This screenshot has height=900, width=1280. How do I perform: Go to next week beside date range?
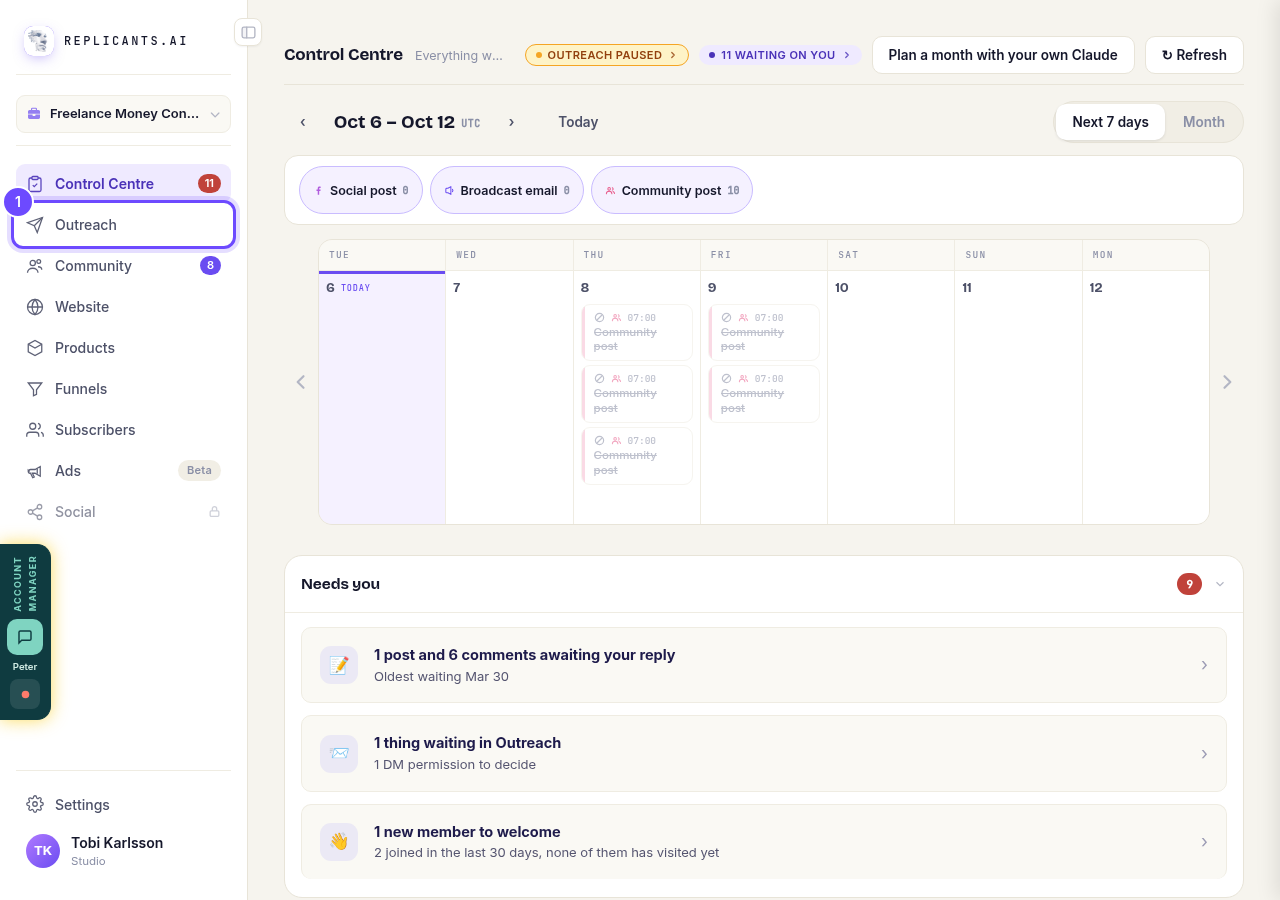[511, 122]
